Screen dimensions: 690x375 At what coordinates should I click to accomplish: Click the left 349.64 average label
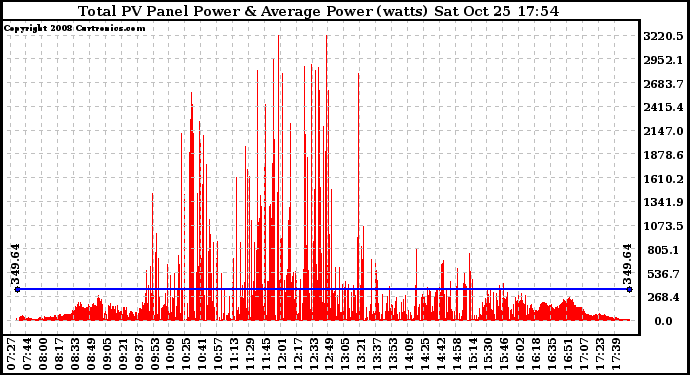click(15, 265)
